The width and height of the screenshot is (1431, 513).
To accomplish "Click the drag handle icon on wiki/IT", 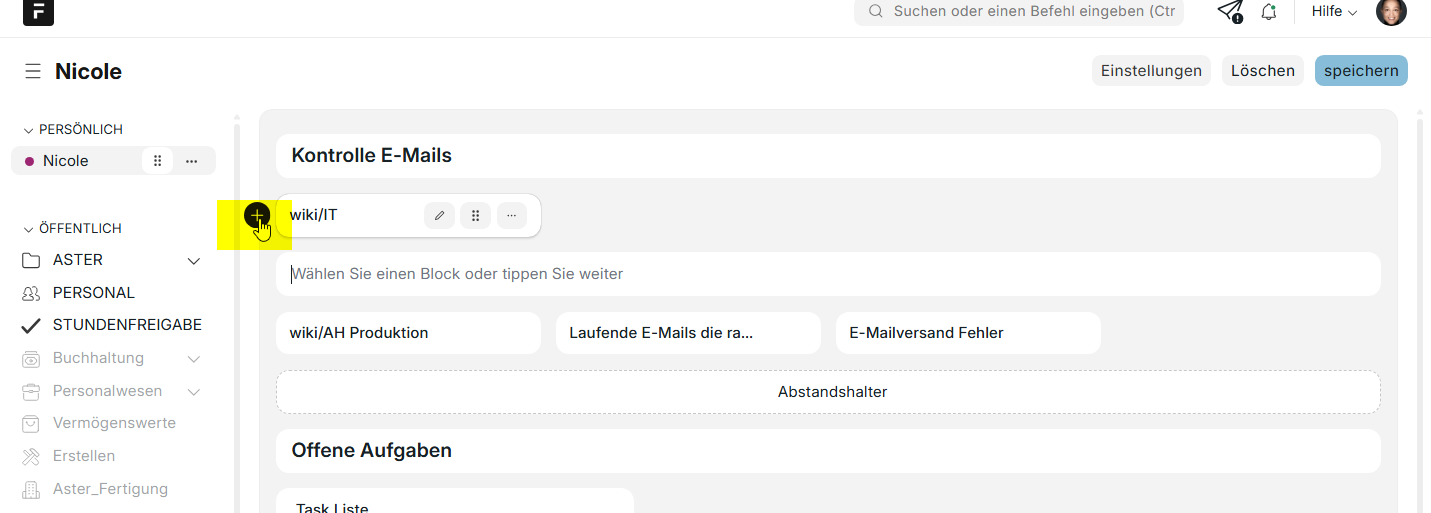I will click(x=475, y=216).
